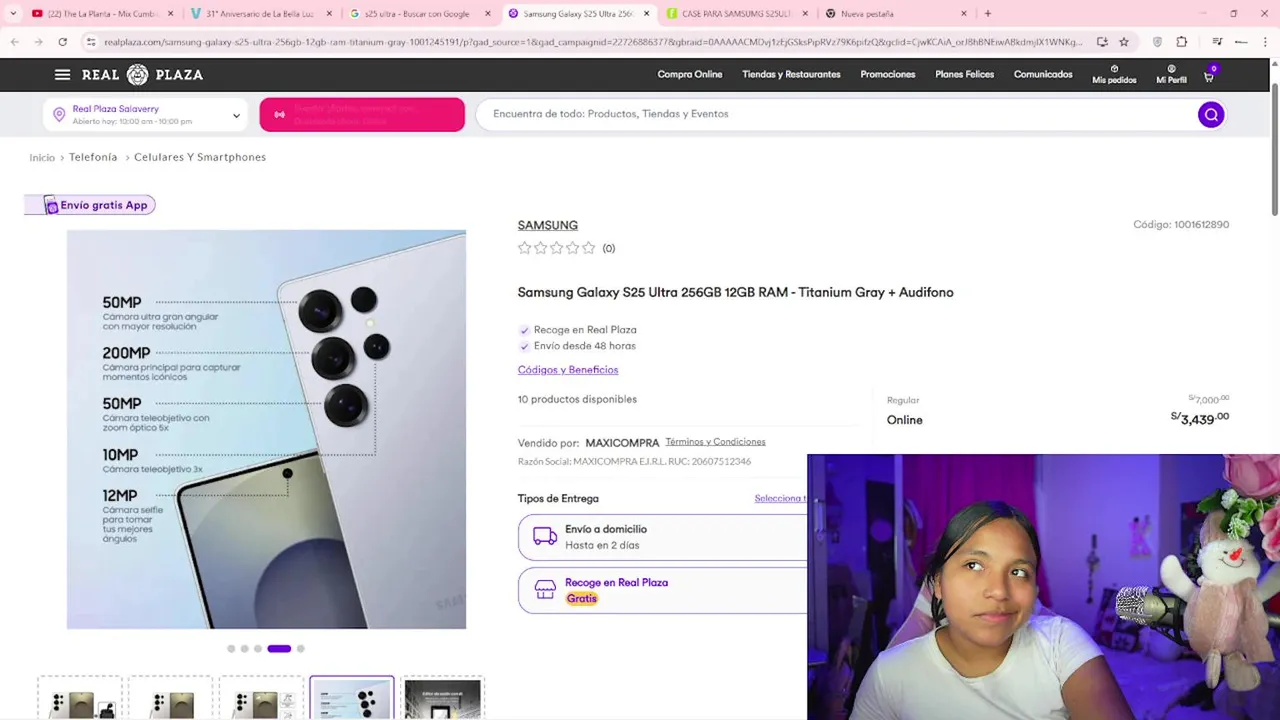Open Tiendas y Restaurantes menu

tap(791, 75)
